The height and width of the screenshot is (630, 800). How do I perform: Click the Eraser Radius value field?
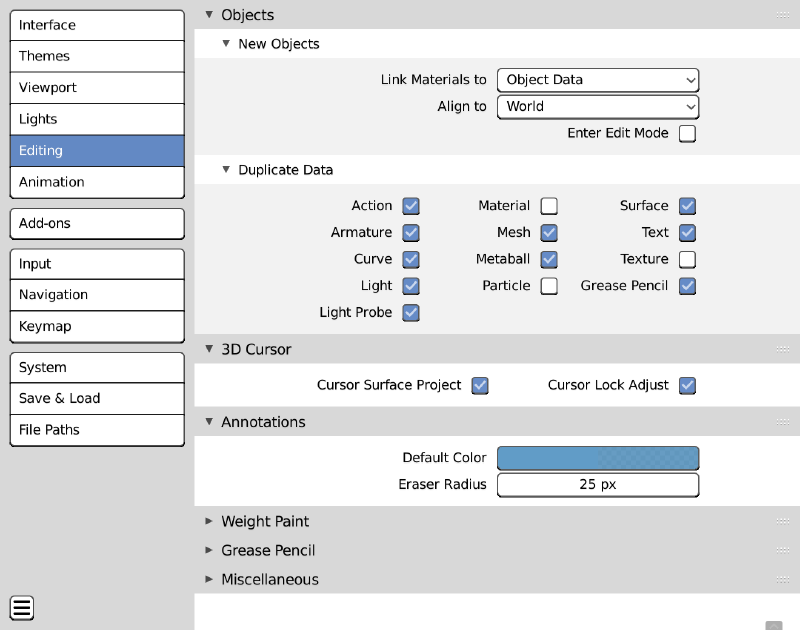[x=598, y=485]
